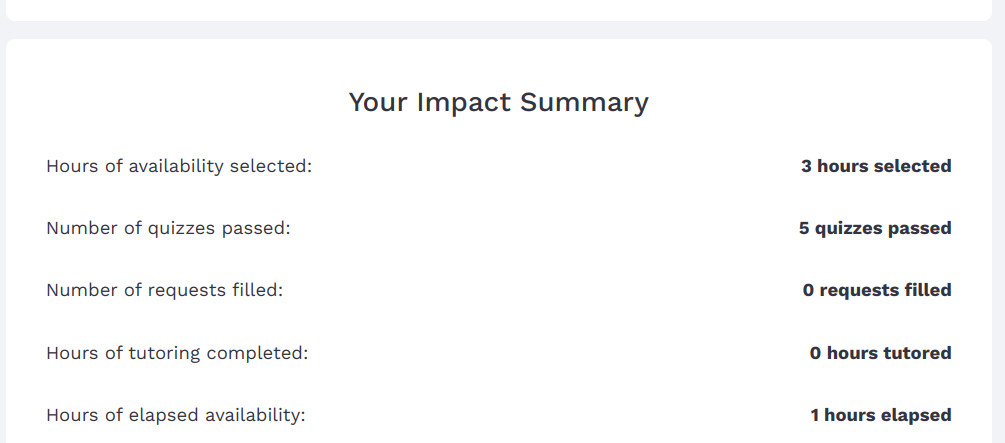The height and width of the screenshot is (443, 1005).
Task: Select the "Number of quizzes passed:" label
Action: point(168,228)
